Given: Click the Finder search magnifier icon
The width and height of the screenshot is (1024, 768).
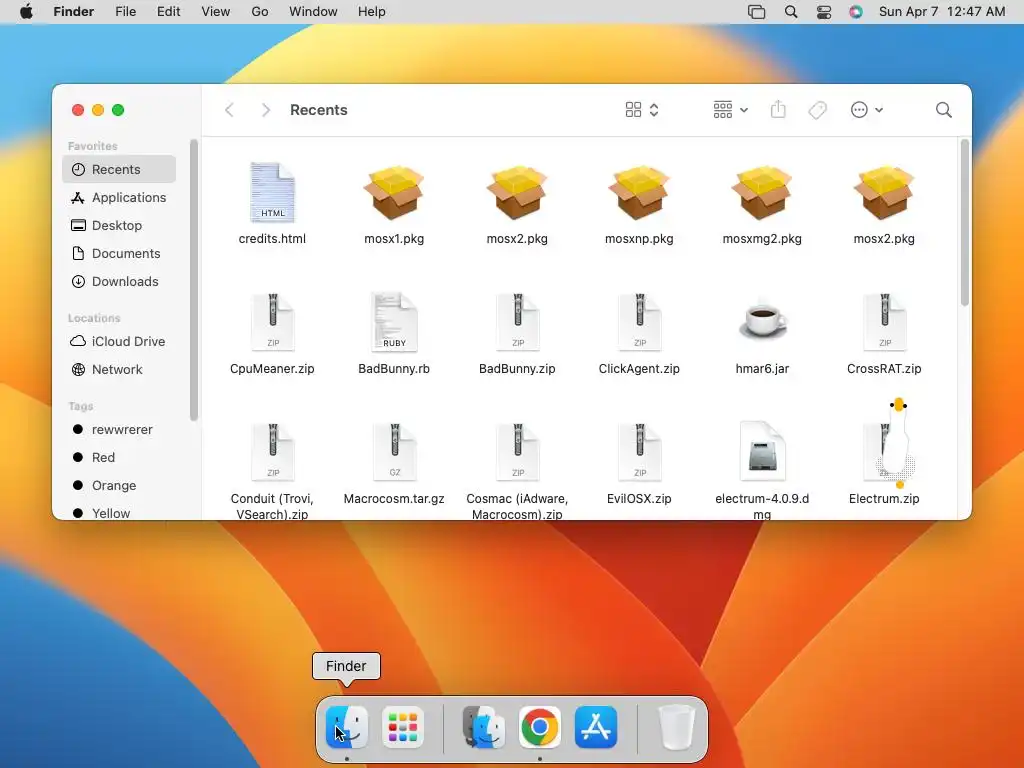Looking at the screenshot, I should (943, 110).
